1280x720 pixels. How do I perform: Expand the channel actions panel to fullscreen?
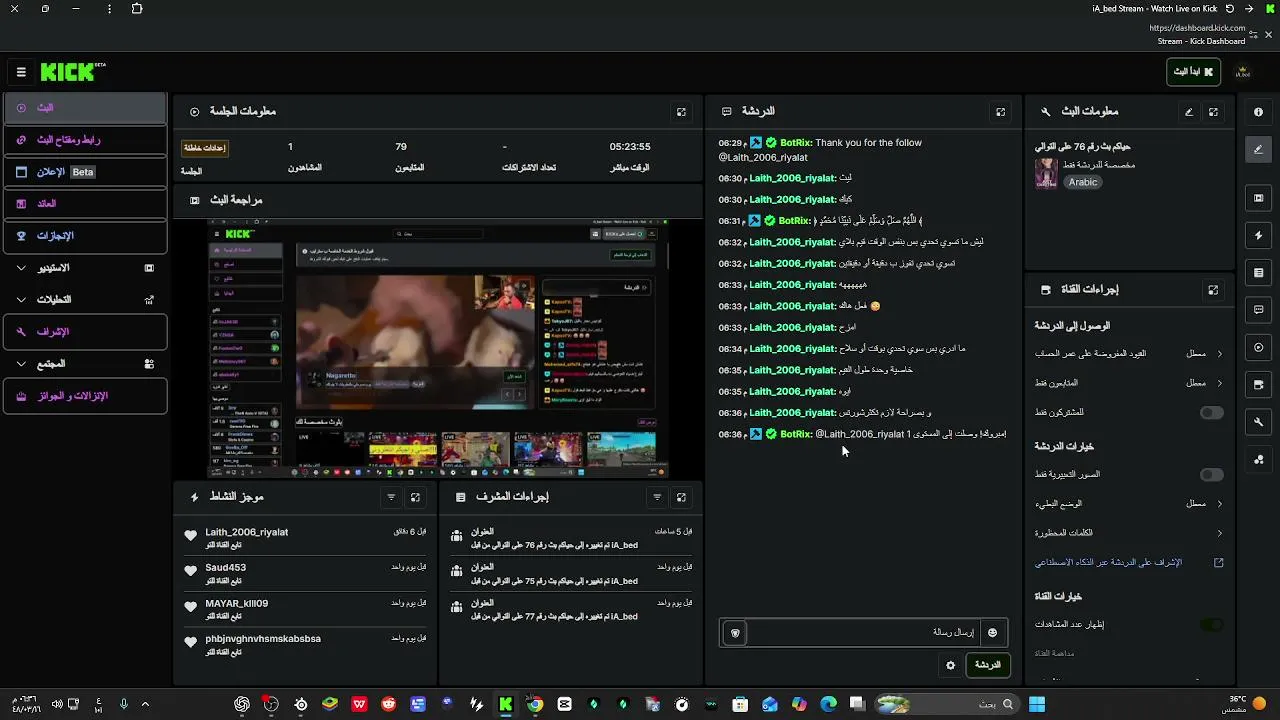pos(1213,290)
